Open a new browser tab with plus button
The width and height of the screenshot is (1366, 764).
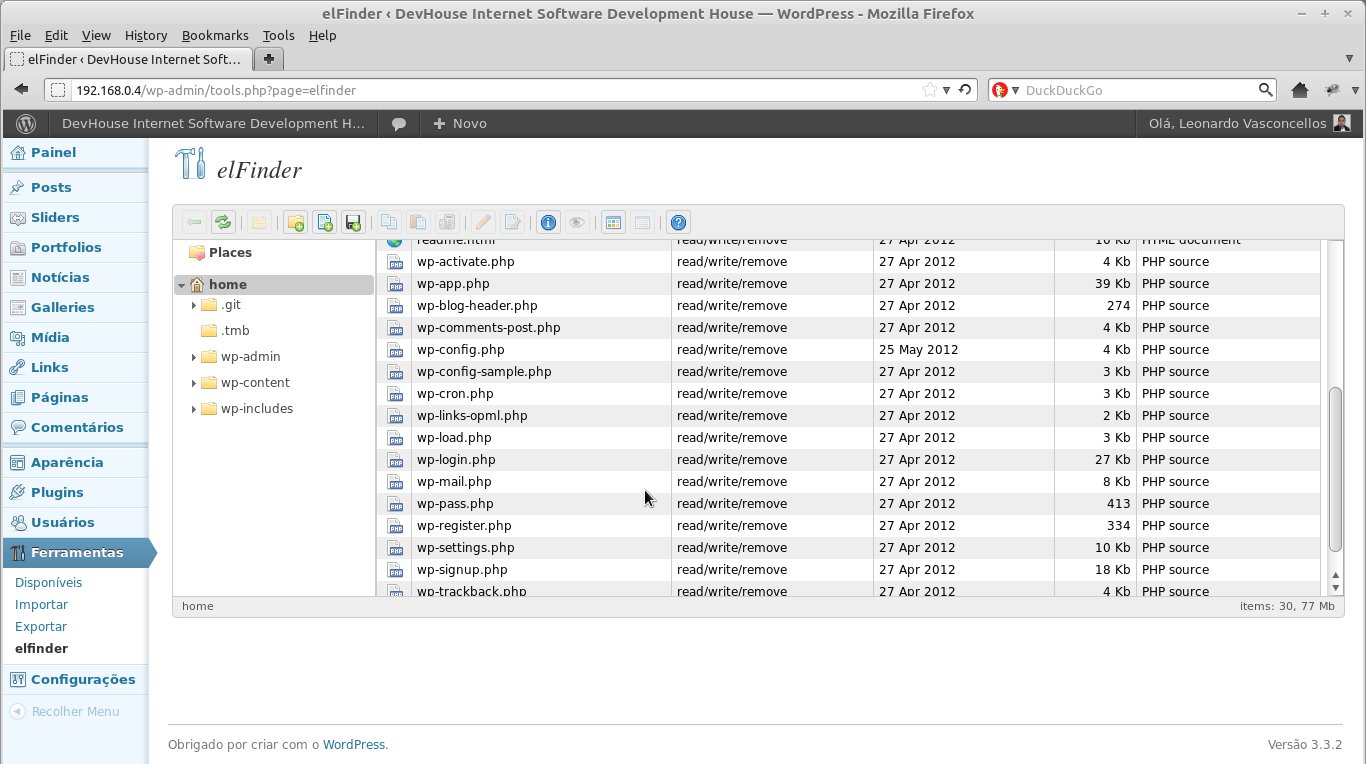[x=268, y=59]
